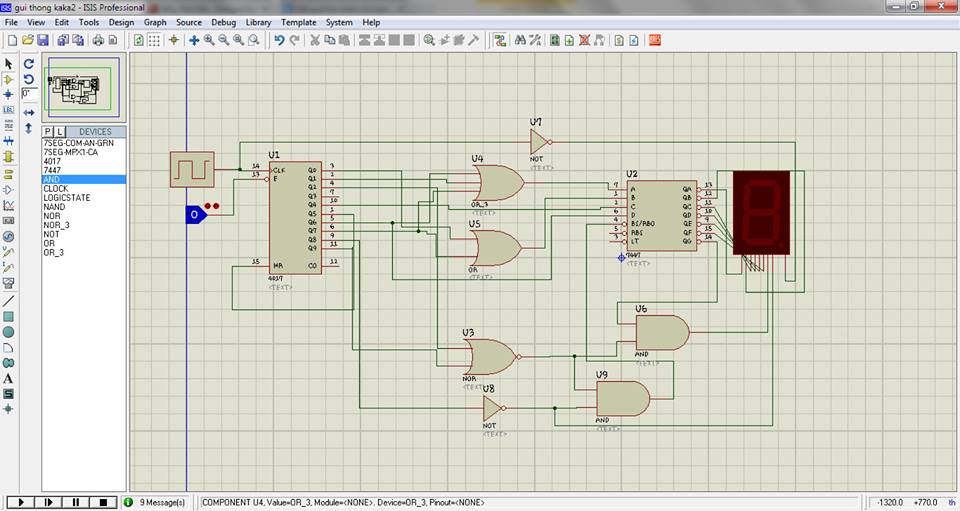This screenshot has width=960, height=511.
Task: Select the 2D line graphics tool
Action: point(9,301)
